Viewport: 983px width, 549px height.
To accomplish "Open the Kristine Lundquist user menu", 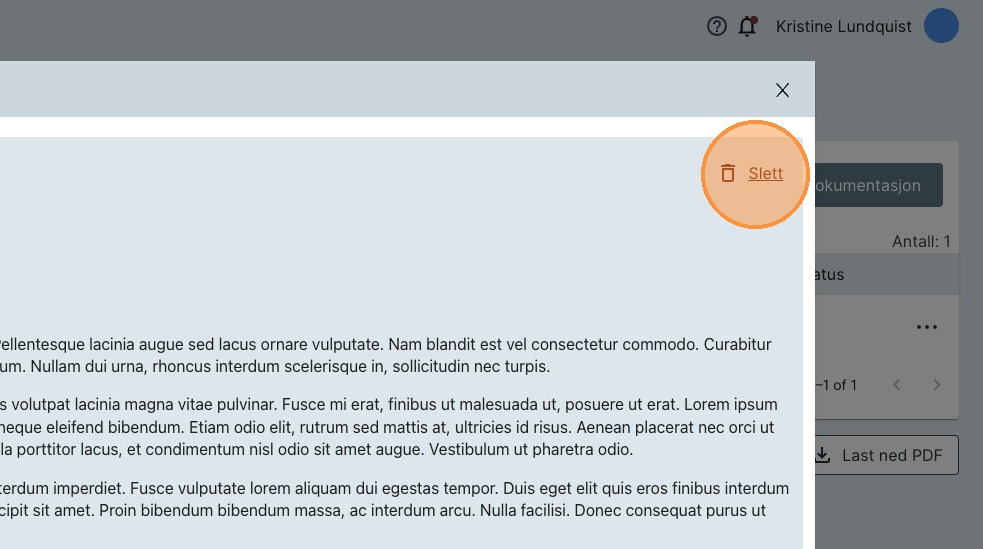I will pyautogui.click(x=843, y=27).
